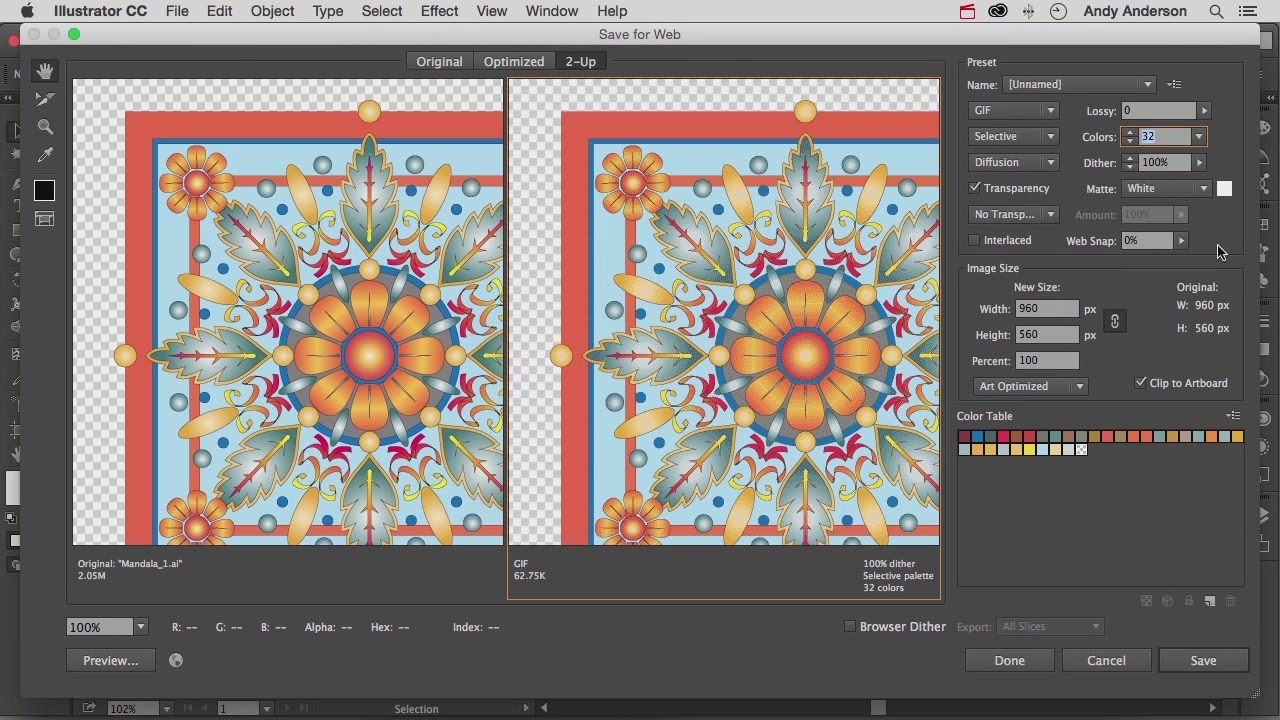The image size is (1280, 720).
Task: Open the Lossy slider arrow
Action: pyautogui.click(x=1204, y=111)
